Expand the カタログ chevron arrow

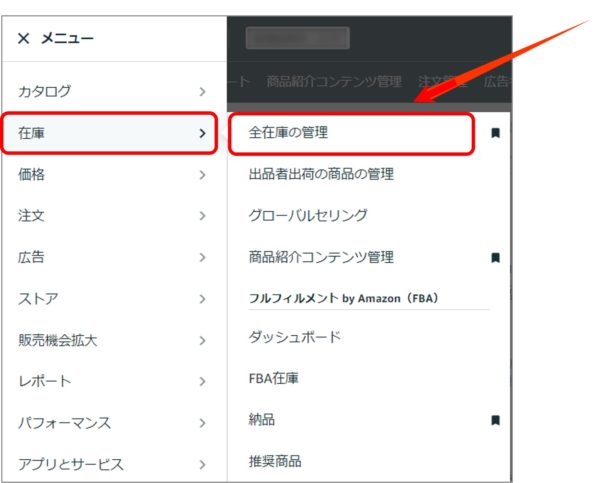tap(202, 91)
